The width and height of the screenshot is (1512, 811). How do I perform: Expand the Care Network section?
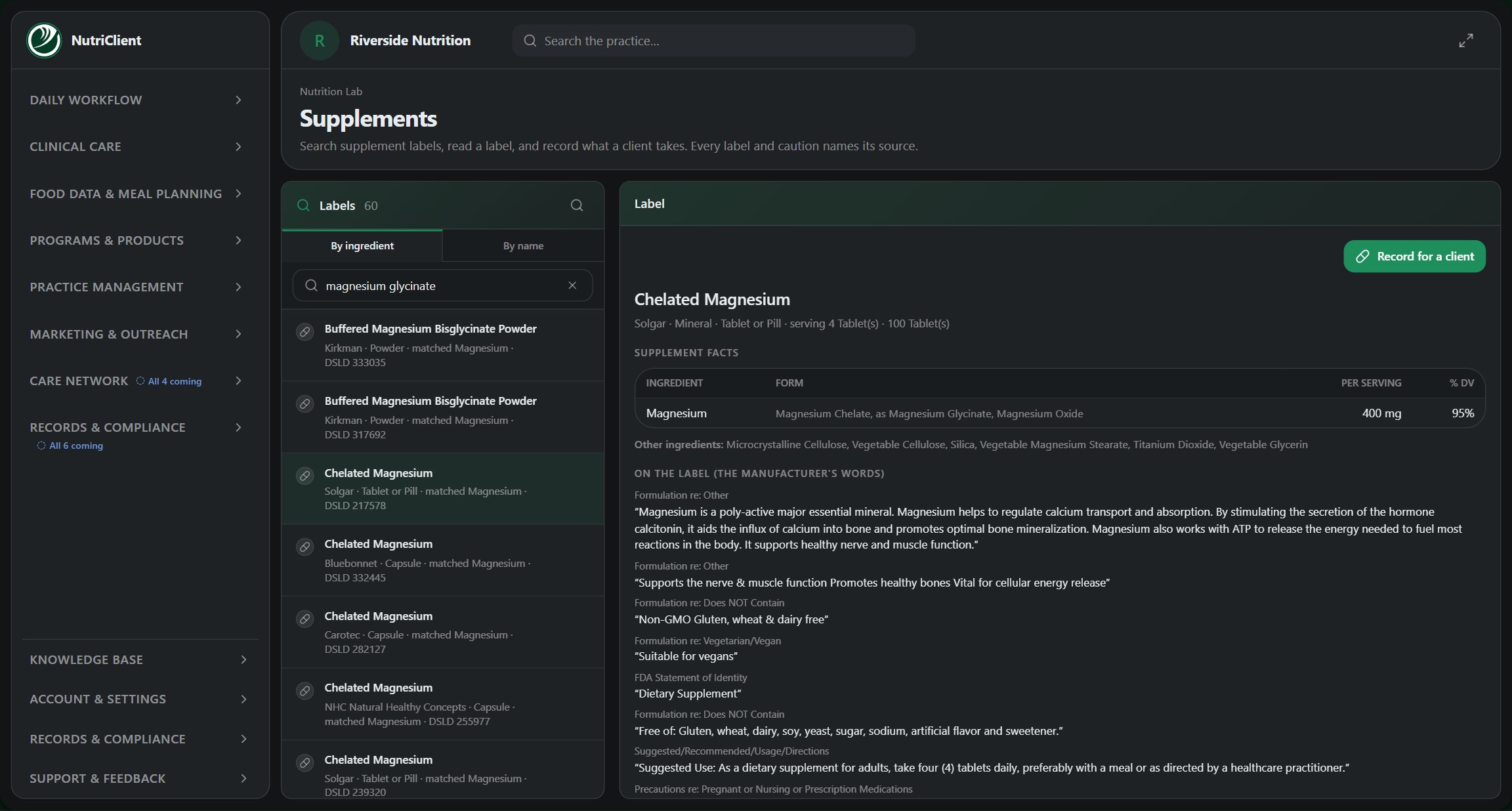pyautogui.click(x=136, y=381)
